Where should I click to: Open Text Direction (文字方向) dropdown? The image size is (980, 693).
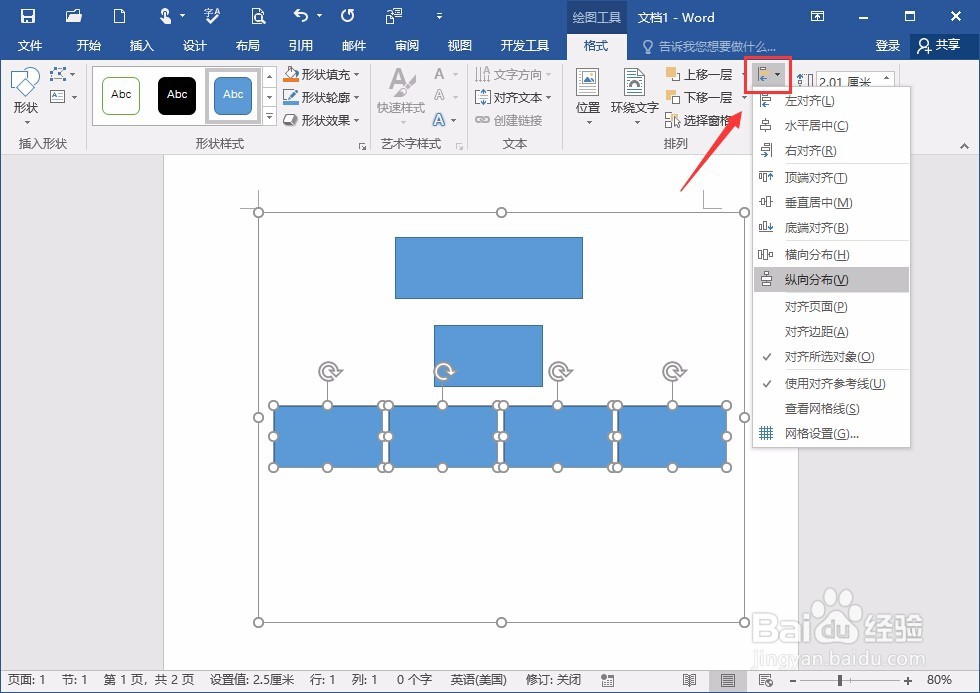(513, 74)
